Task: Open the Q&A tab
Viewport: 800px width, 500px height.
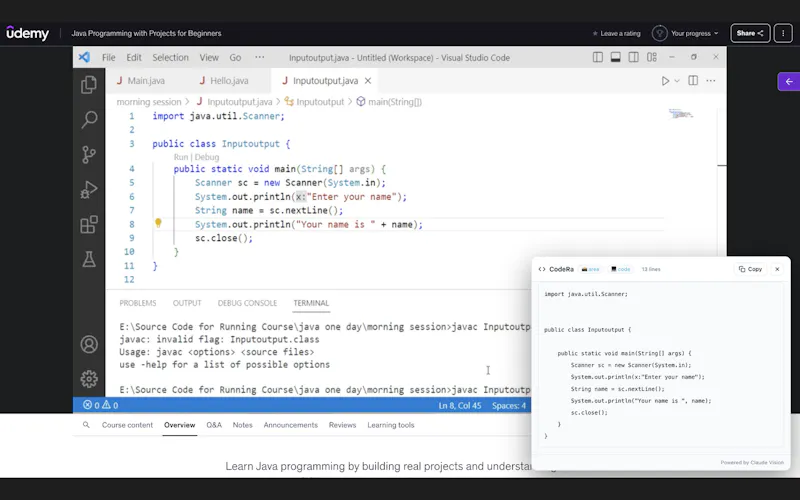Action: 214,425
